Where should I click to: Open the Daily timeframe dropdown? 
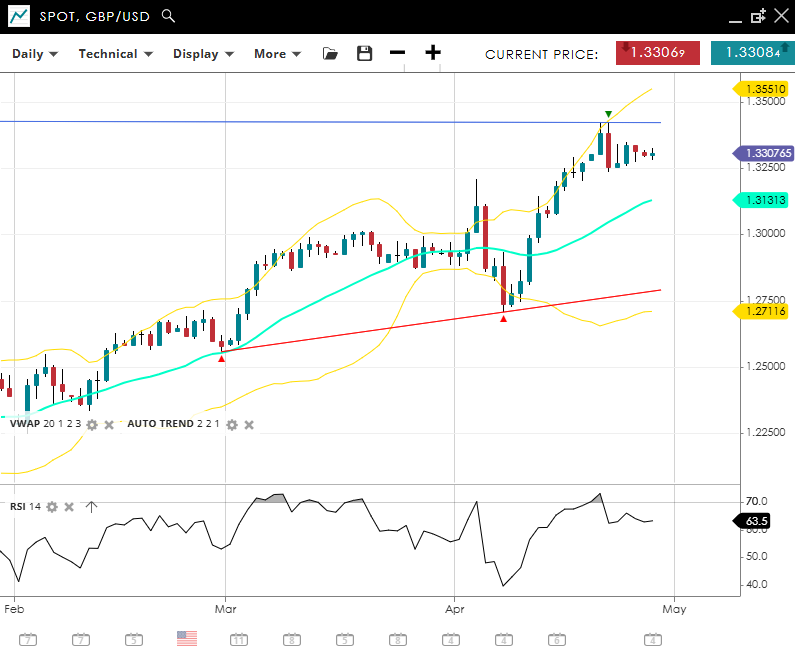[35, 54]
